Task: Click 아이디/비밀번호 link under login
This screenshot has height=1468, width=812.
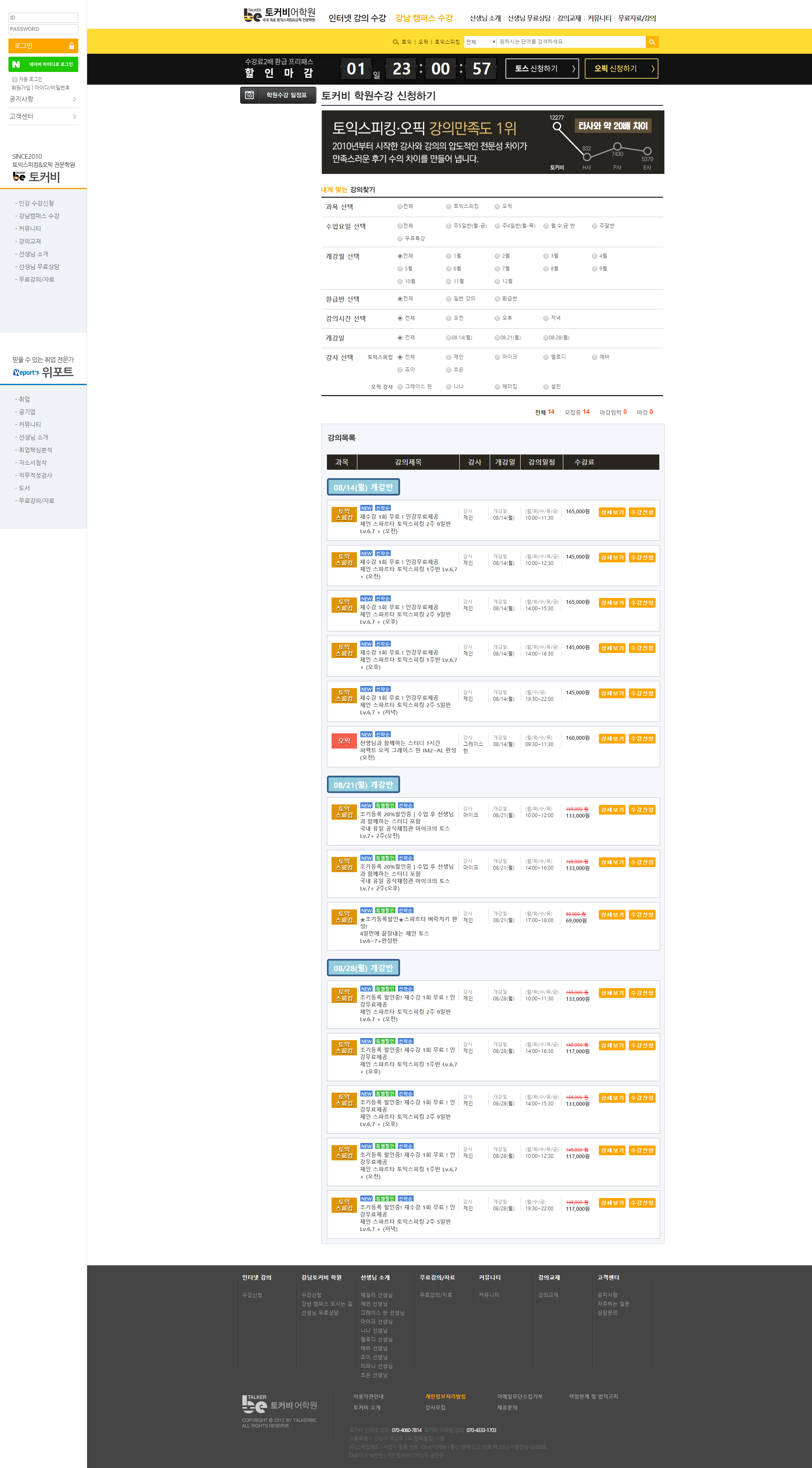Action: (52, 88)
